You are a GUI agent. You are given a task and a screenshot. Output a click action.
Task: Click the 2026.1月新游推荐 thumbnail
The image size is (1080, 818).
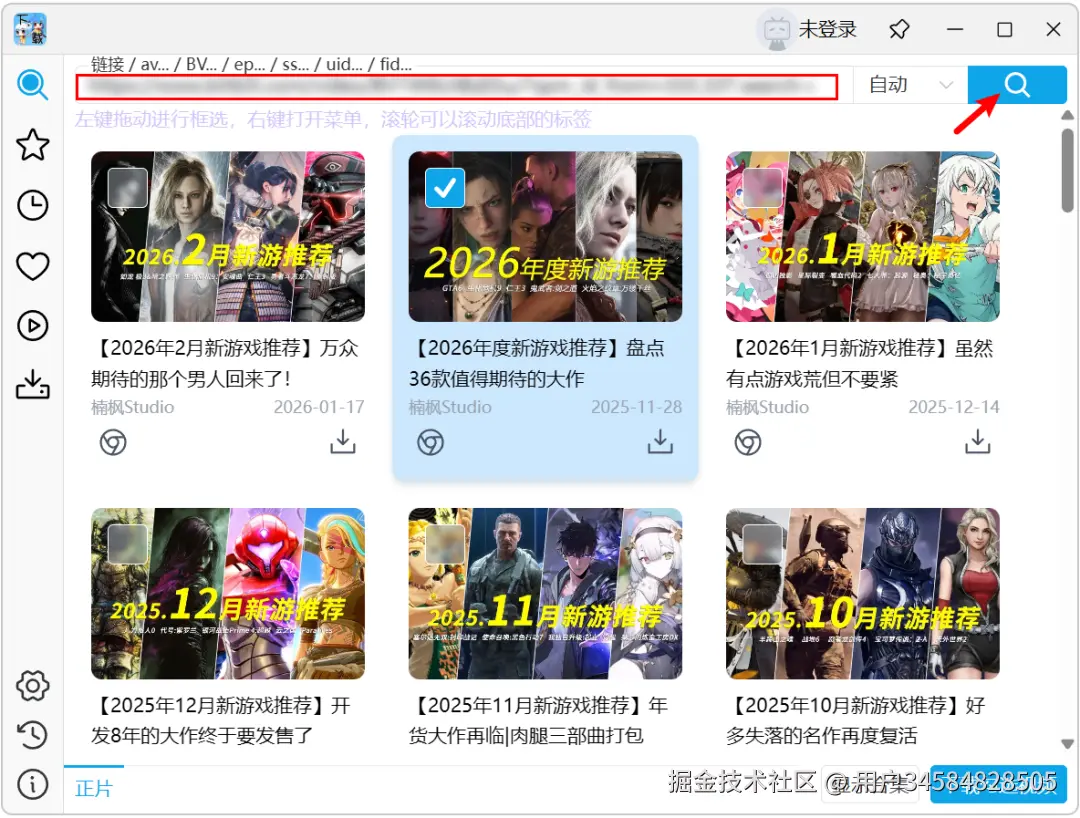[x=862, y=237]
